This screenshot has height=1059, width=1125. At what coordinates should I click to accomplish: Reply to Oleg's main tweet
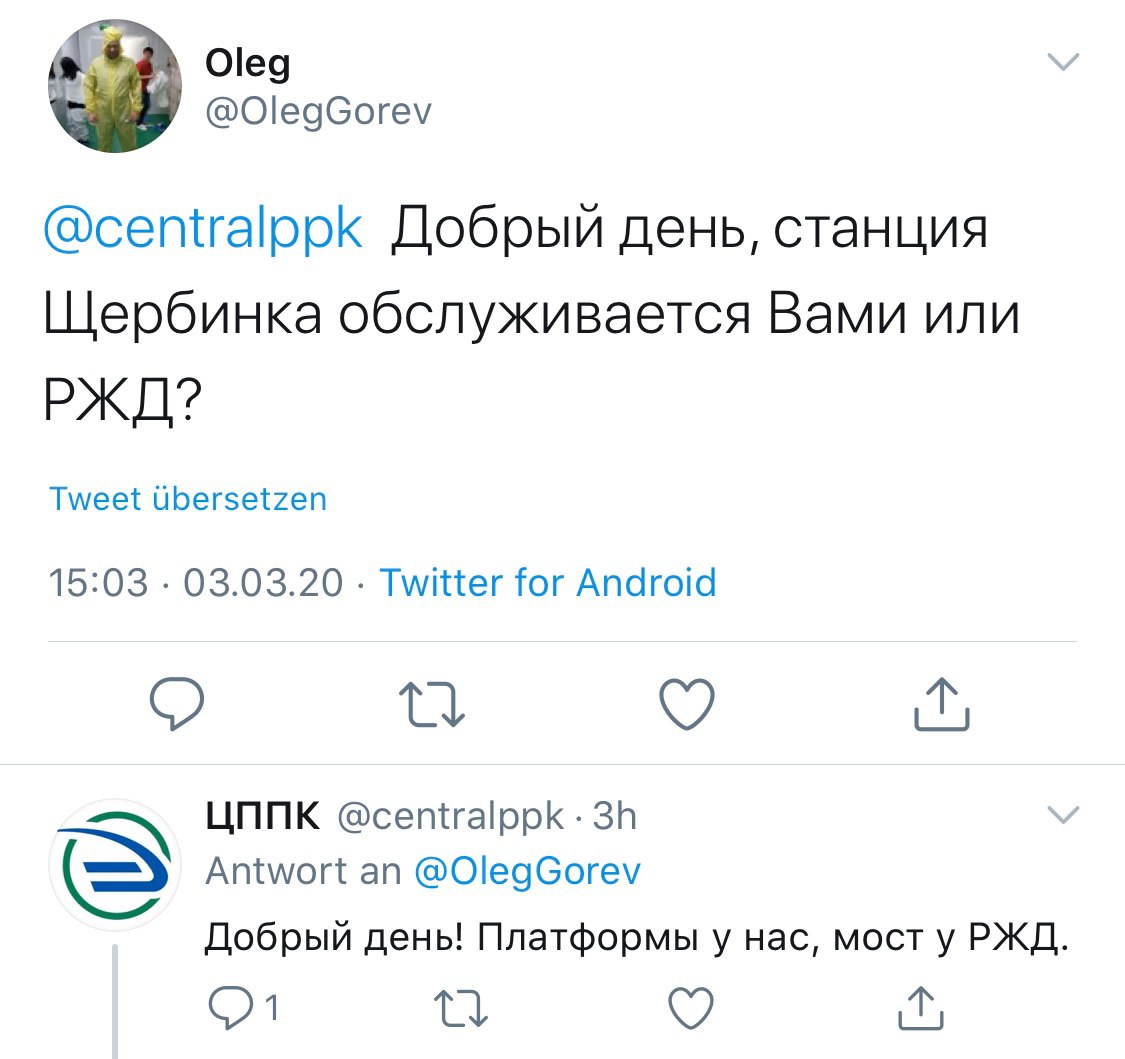coord(177,704)
